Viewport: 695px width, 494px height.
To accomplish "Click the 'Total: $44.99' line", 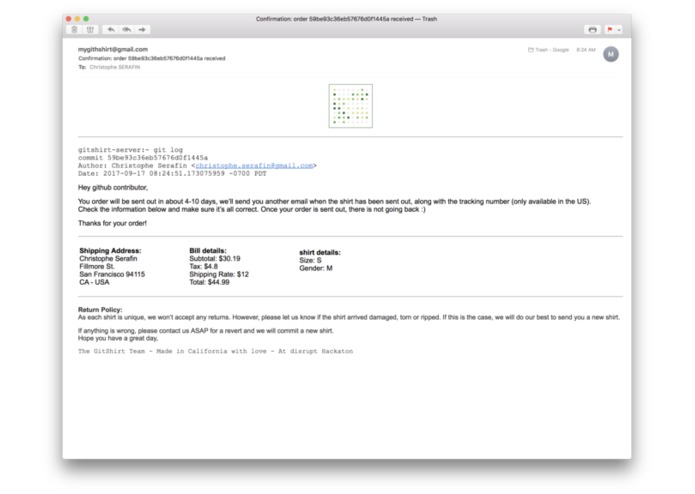I will pos(209,282).
